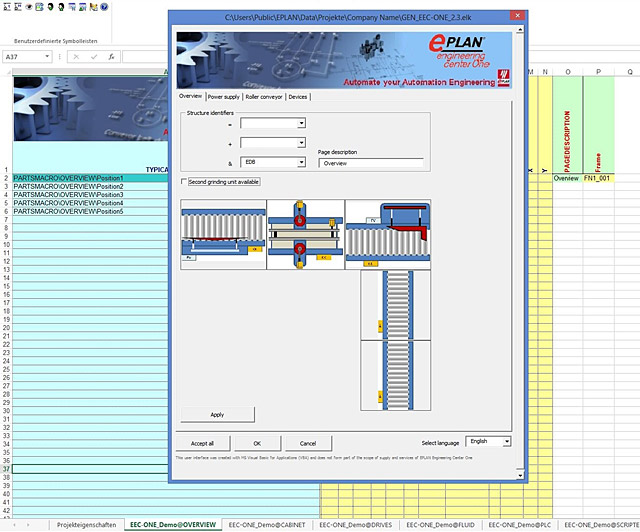
Task: Open the '=' structure identifier dropdown
Action: 301,123
